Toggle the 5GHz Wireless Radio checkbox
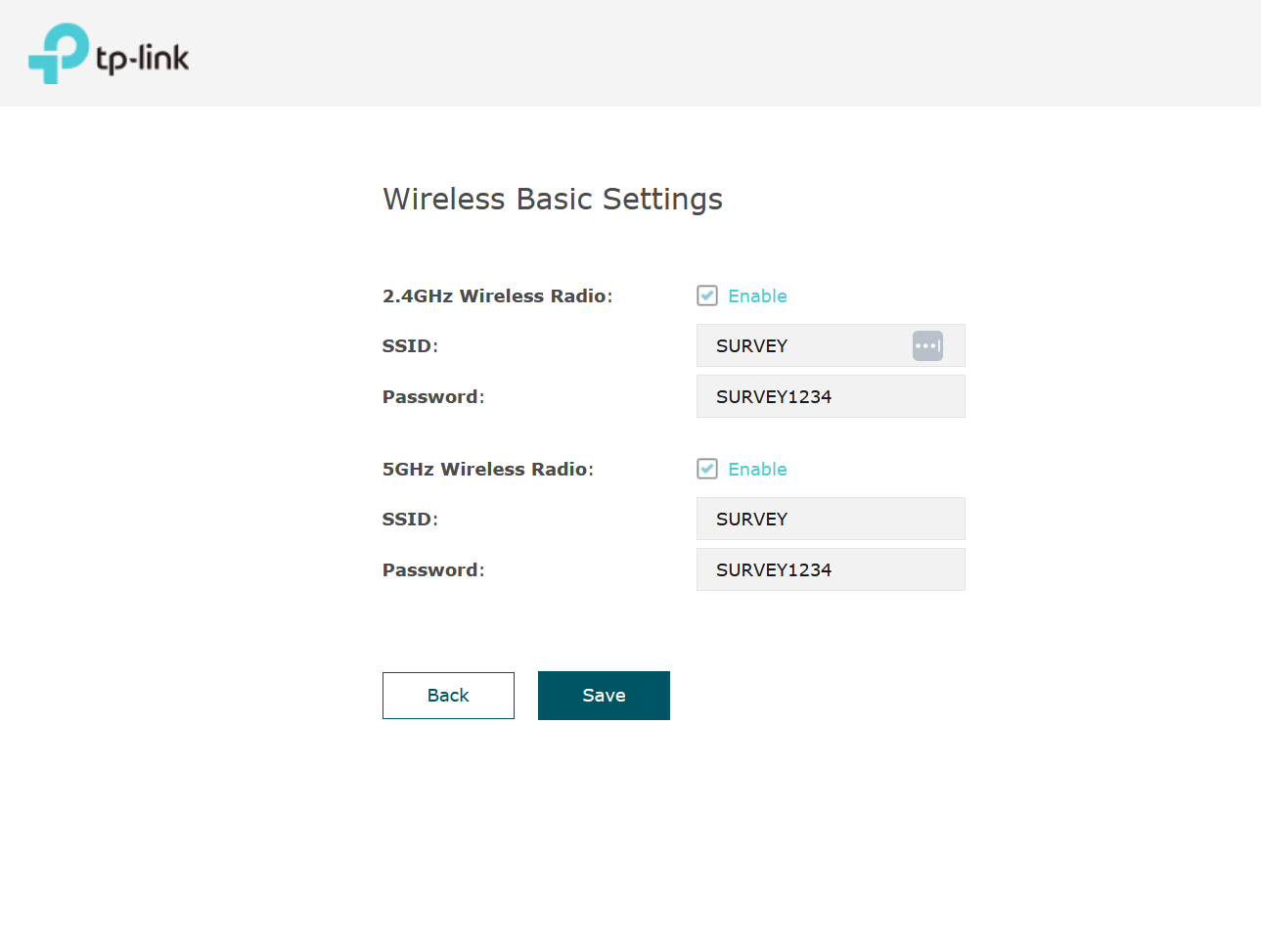Screen dimensions: 1261x952 pos(707,469)
